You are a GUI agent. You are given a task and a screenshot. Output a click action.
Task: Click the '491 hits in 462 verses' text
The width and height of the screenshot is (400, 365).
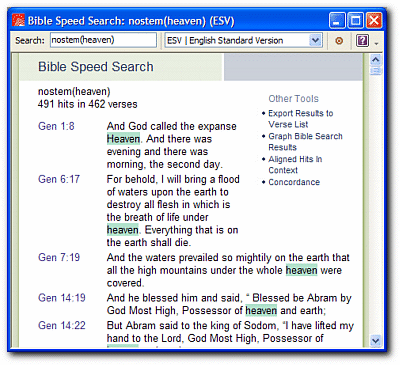(x=87, y=104)
